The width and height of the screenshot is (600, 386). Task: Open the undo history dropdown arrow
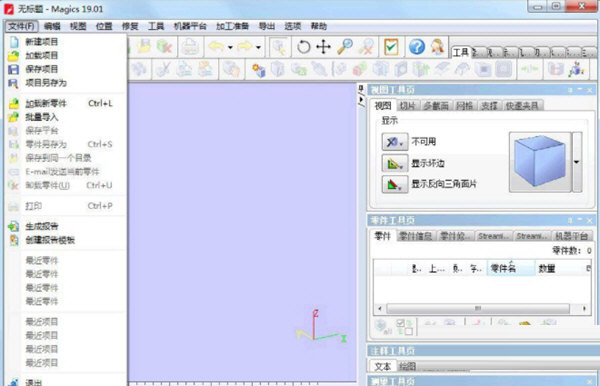pos(230,47)
